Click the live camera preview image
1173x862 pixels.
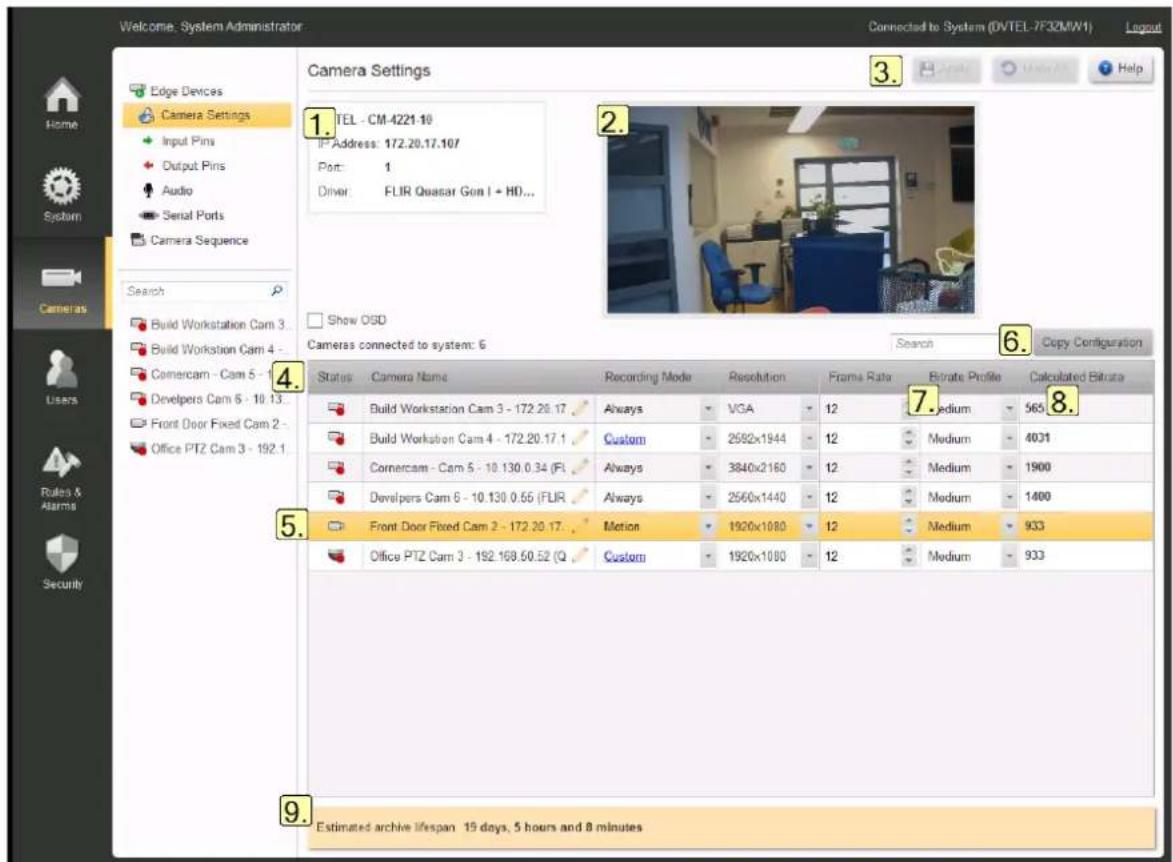click(x=791, y=210)
